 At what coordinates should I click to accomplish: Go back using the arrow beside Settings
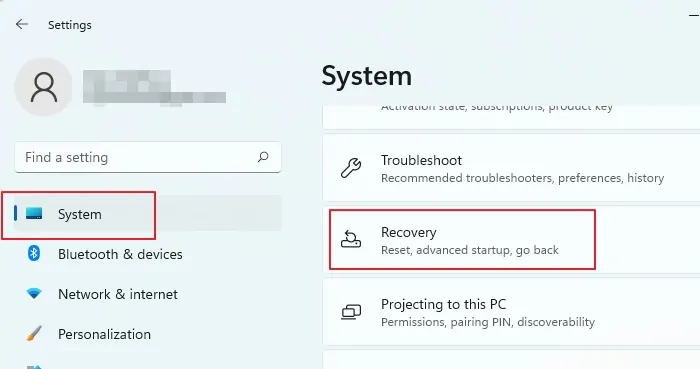tap(21, 24)
